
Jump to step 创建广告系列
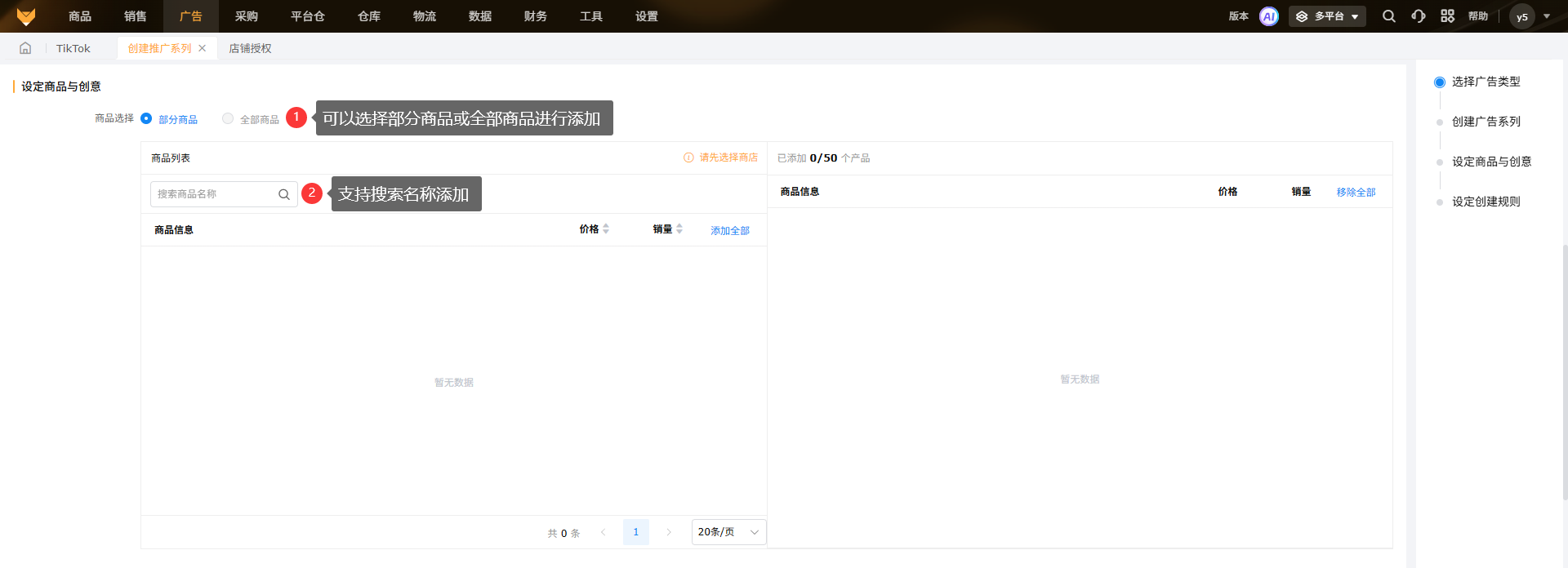point(1486,122)
